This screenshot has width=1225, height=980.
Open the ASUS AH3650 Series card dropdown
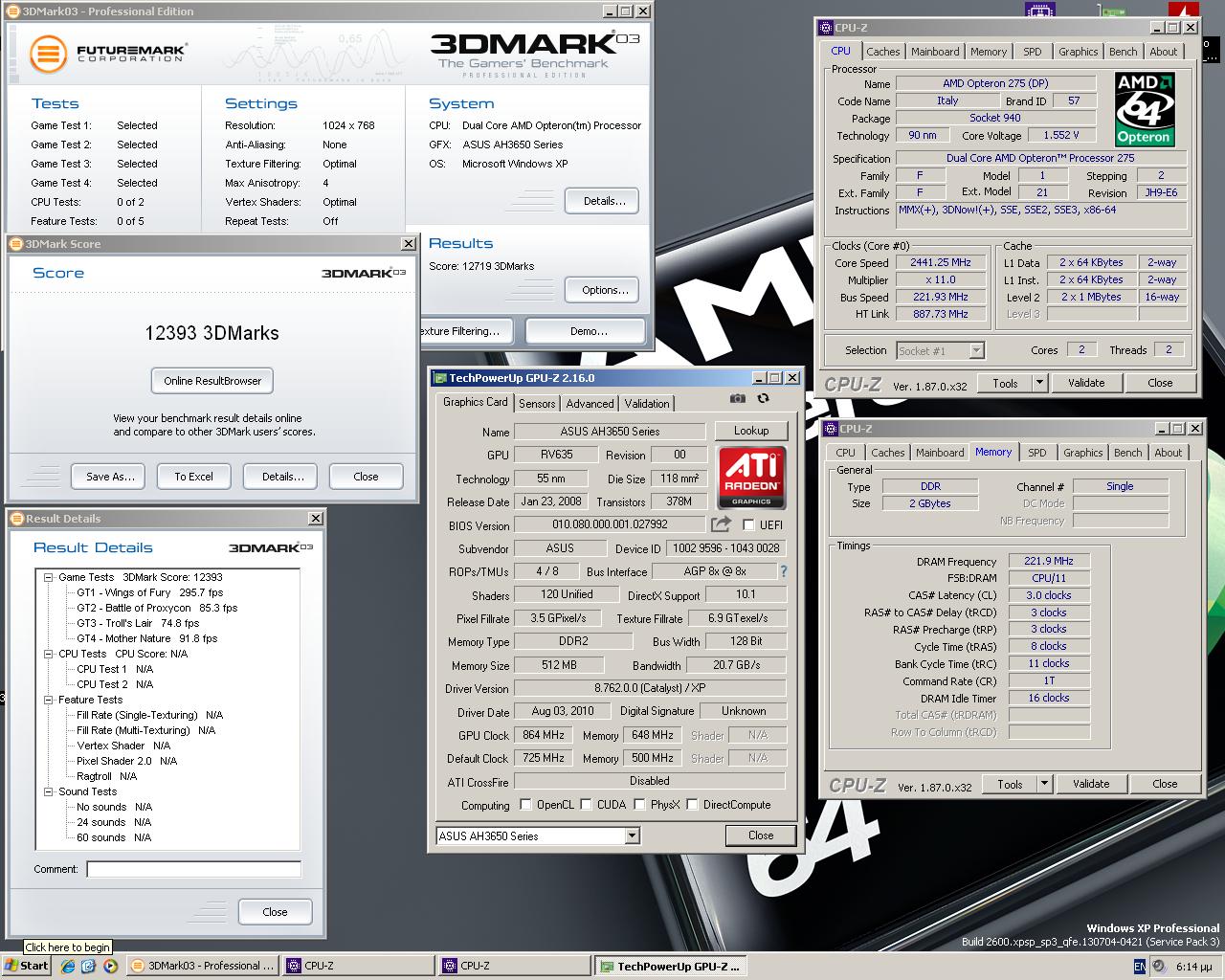(632, 836)
